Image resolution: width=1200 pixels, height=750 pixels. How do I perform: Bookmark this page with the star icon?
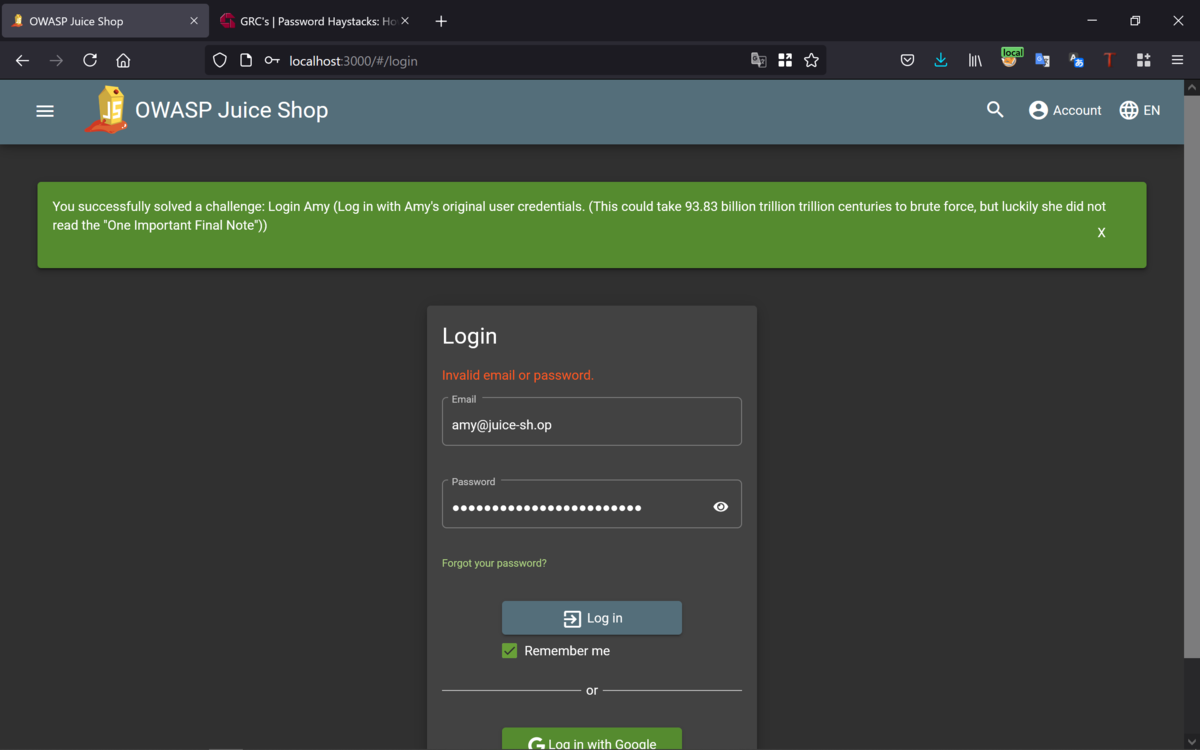[x=811, y=61]
